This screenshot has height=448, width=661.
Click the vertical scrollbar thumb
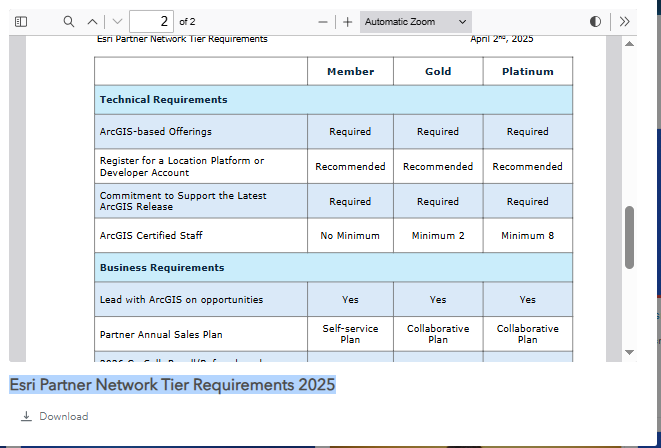click(x=629, y=237)
